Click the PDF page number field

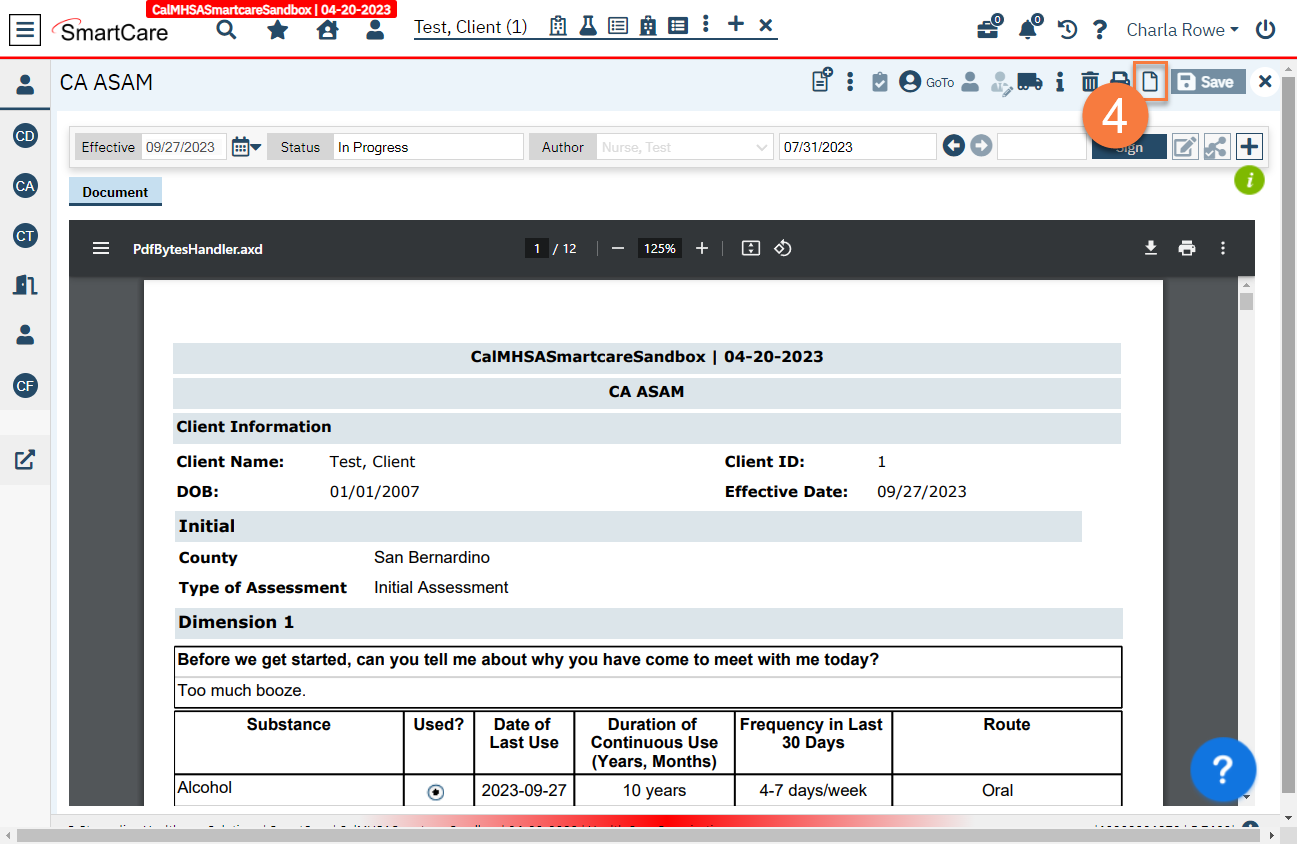pos(537,248)
